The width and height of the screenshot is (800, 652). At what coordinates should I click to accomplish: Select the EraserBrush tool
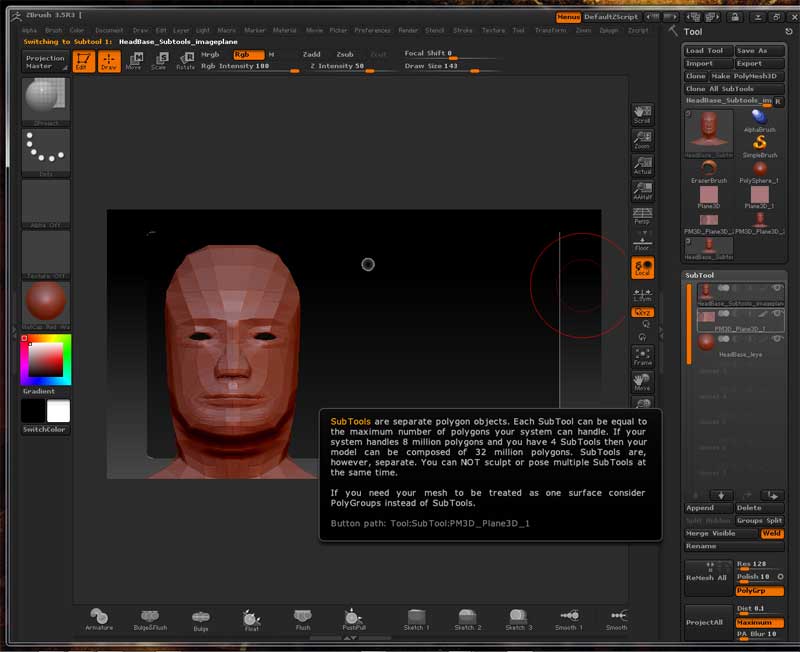[709, 172]
